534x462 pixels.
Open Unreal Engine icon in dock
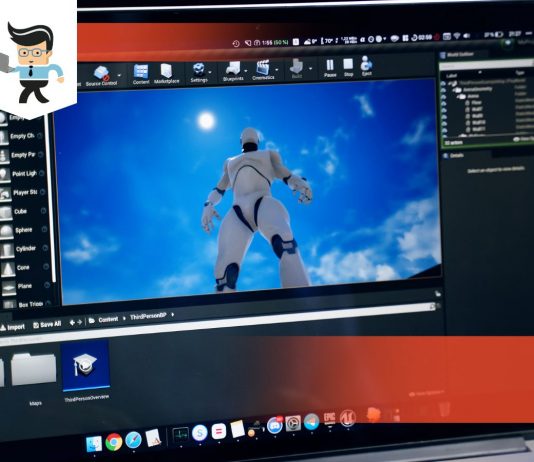pos(348,417)
